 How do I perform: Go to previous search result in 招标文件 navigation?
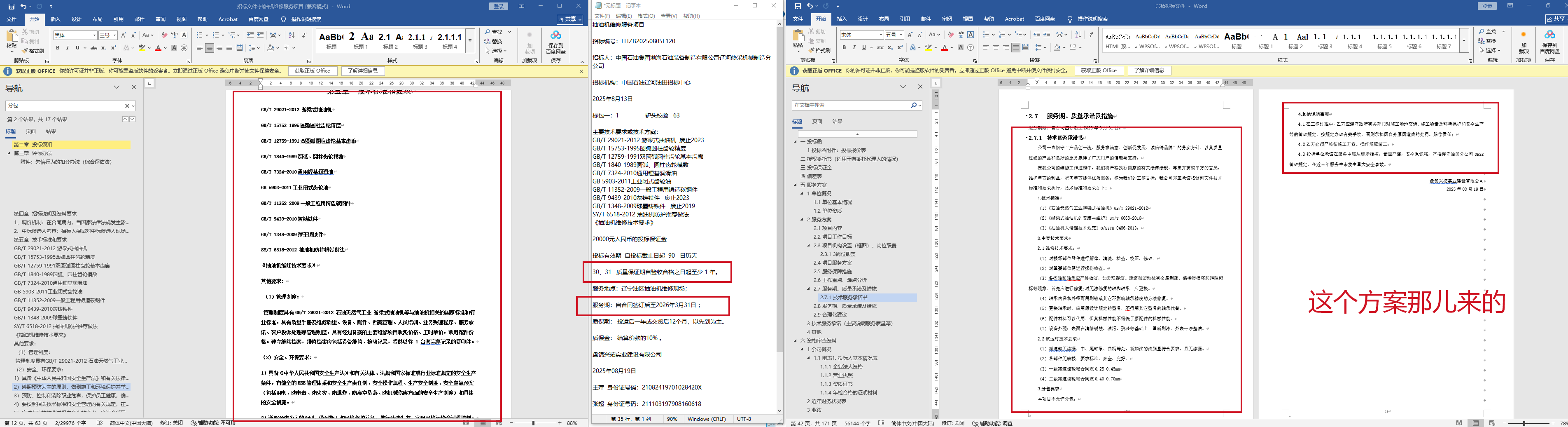click(x=126, y=120)
